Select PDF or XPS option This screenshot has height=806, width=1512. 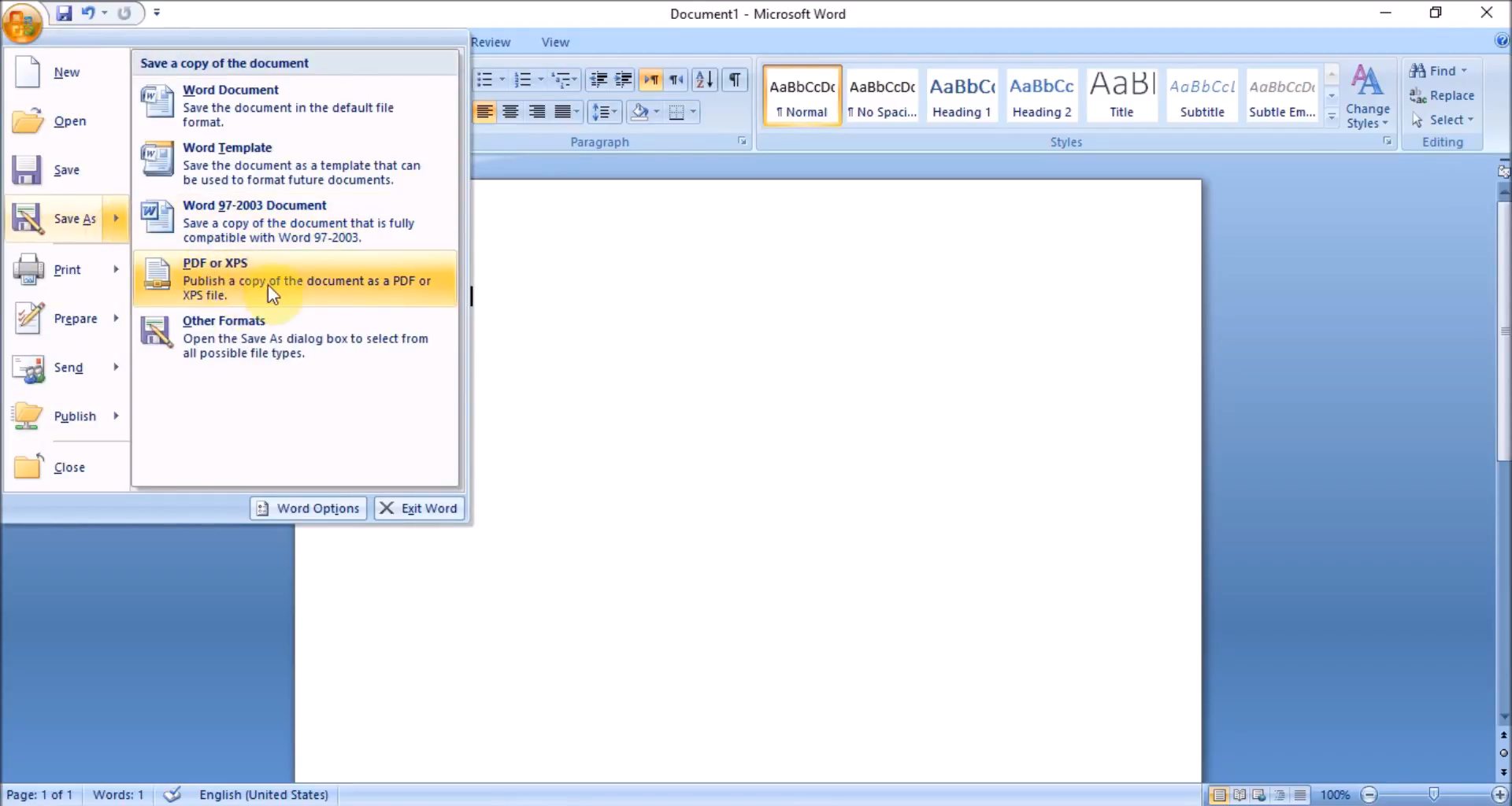click(295, 279)
